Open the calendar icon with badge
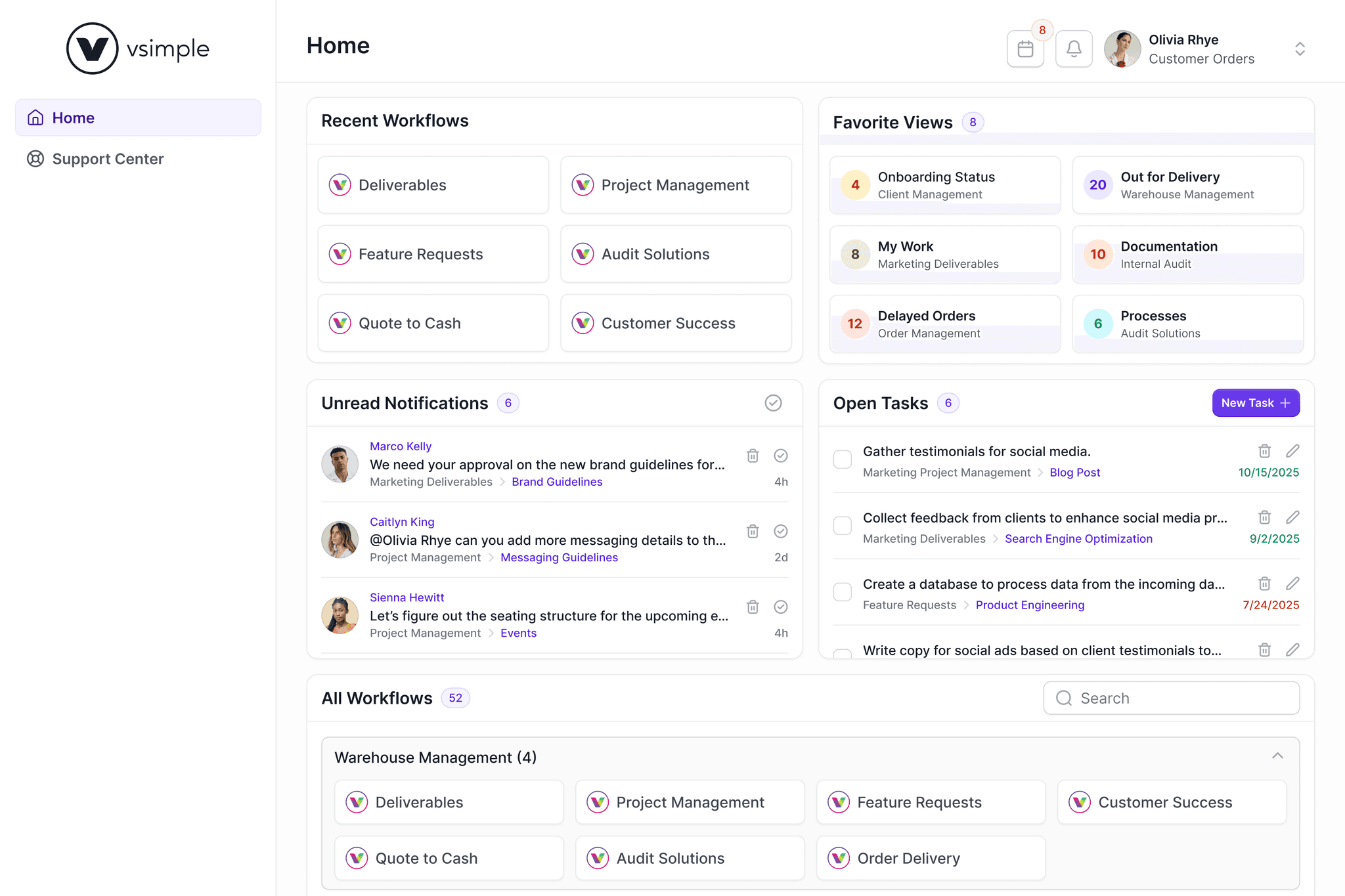1345x896 pixels. pyautogui.click(x=1025, y=49)
